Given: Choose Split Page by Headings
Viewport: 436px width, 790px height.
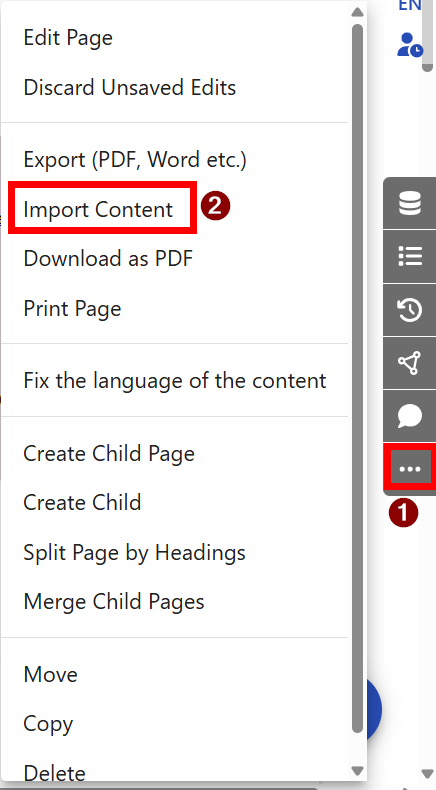Looking at the screenshot, I should [135, 553].
